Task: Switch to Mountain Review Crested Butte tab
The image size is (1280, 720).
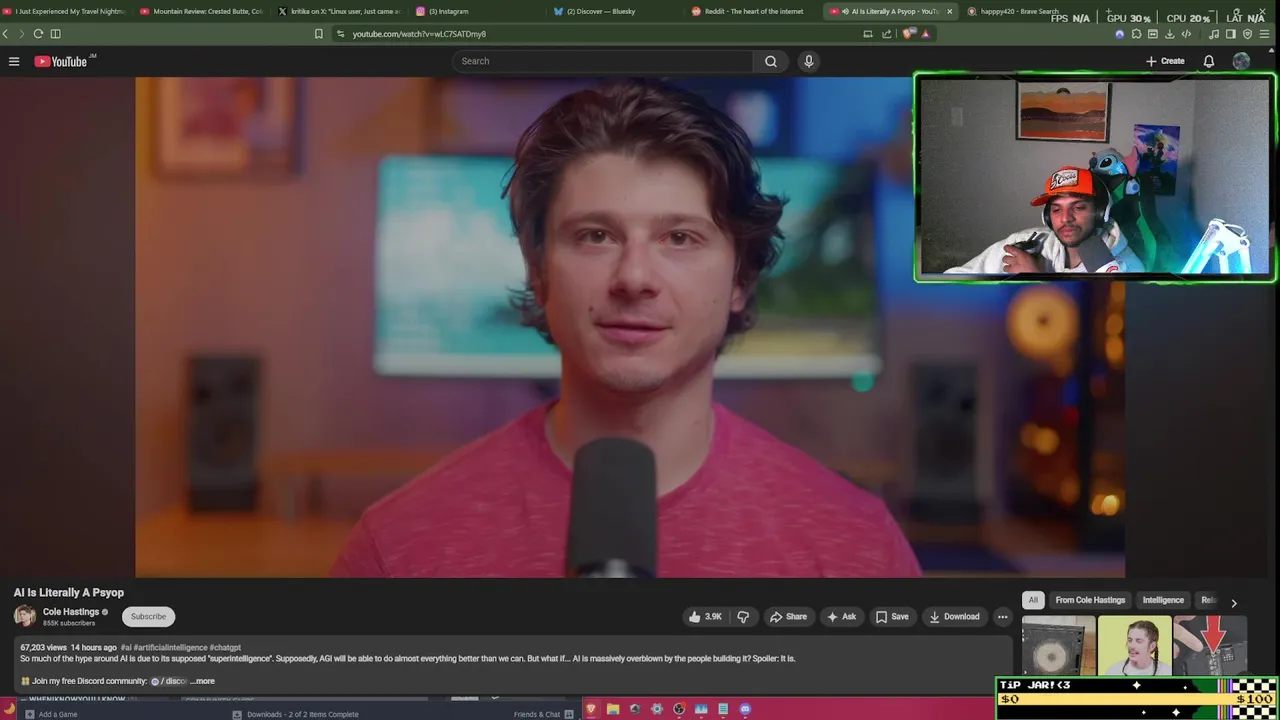Action: (x=201, y=11)
